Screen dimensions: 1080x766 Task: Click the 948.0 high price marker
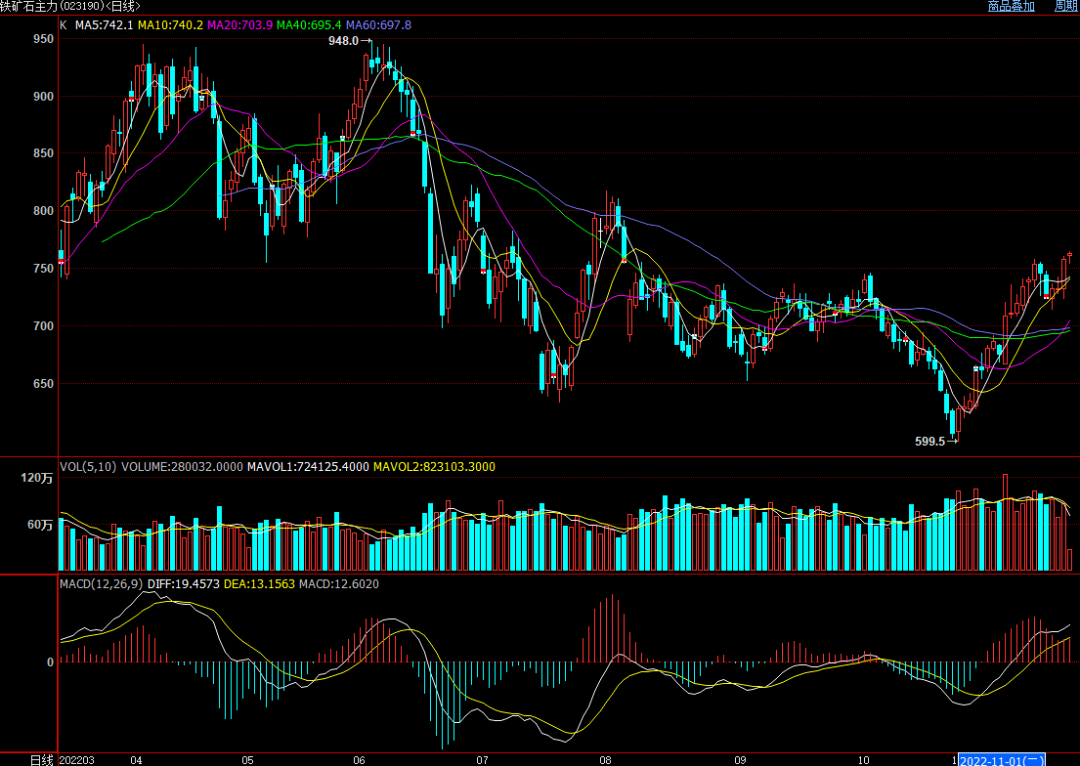(343, 41)
